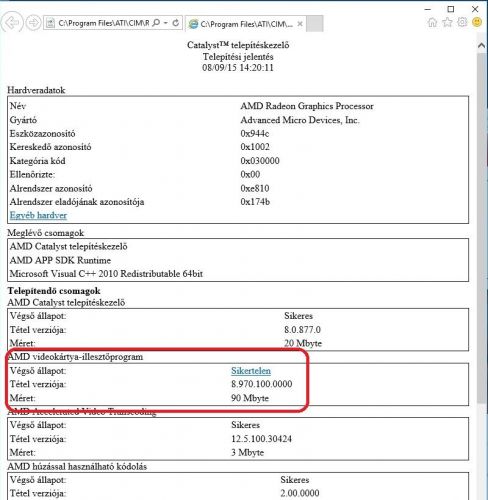Open the Tools gear icon
This screenshot has height=500, width=488.
[x=462, y=22]
